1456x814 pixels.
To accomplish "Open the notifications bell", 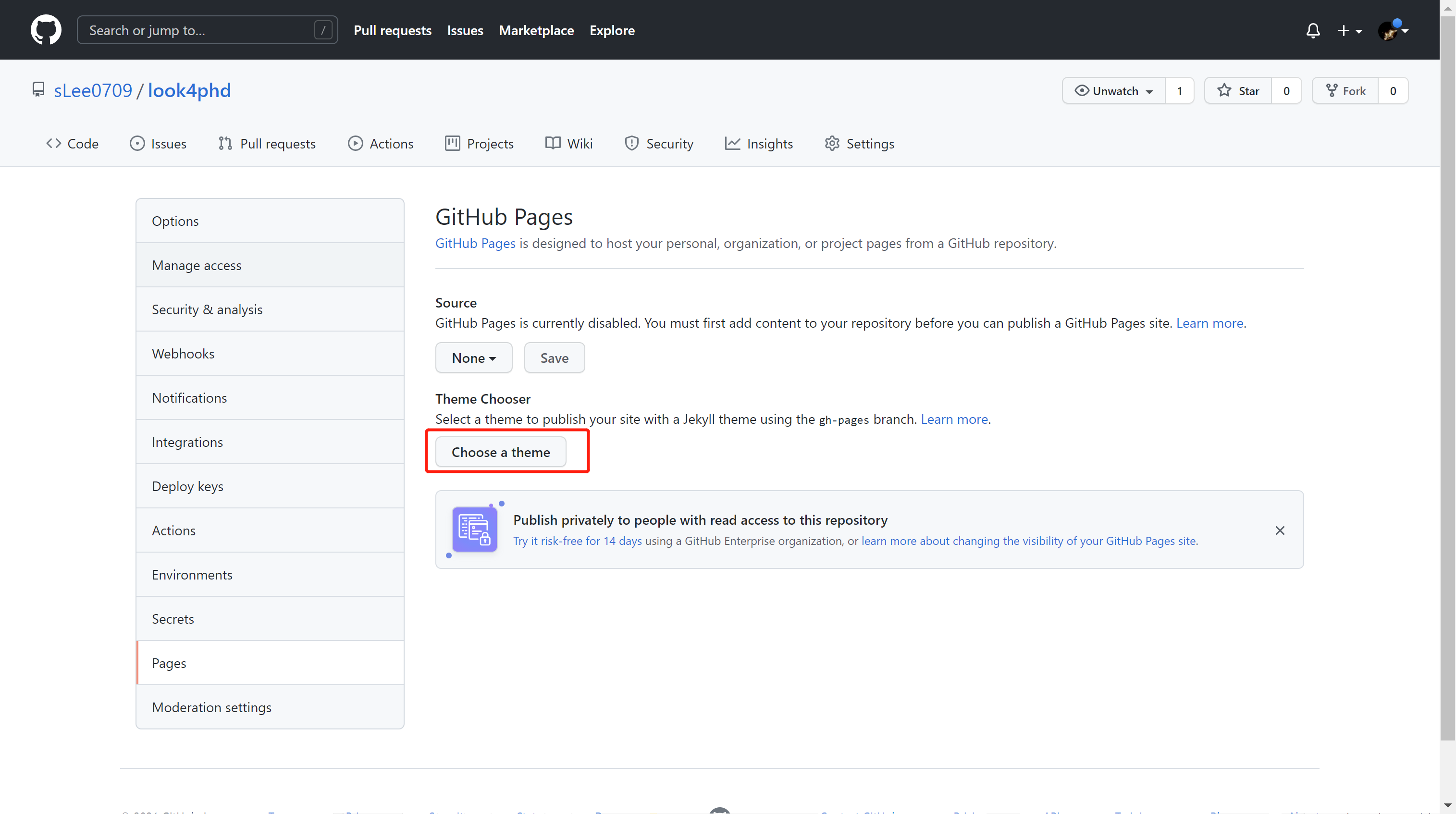I will click(x=1313, y=31).
